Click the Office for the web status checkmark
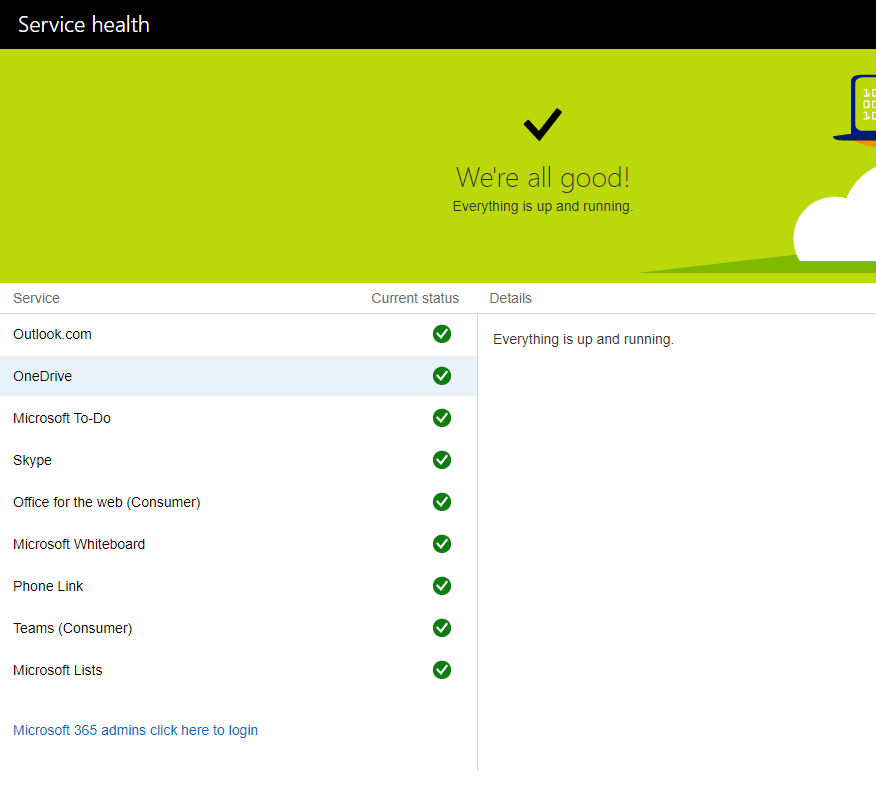 click(x=441, y=502)
